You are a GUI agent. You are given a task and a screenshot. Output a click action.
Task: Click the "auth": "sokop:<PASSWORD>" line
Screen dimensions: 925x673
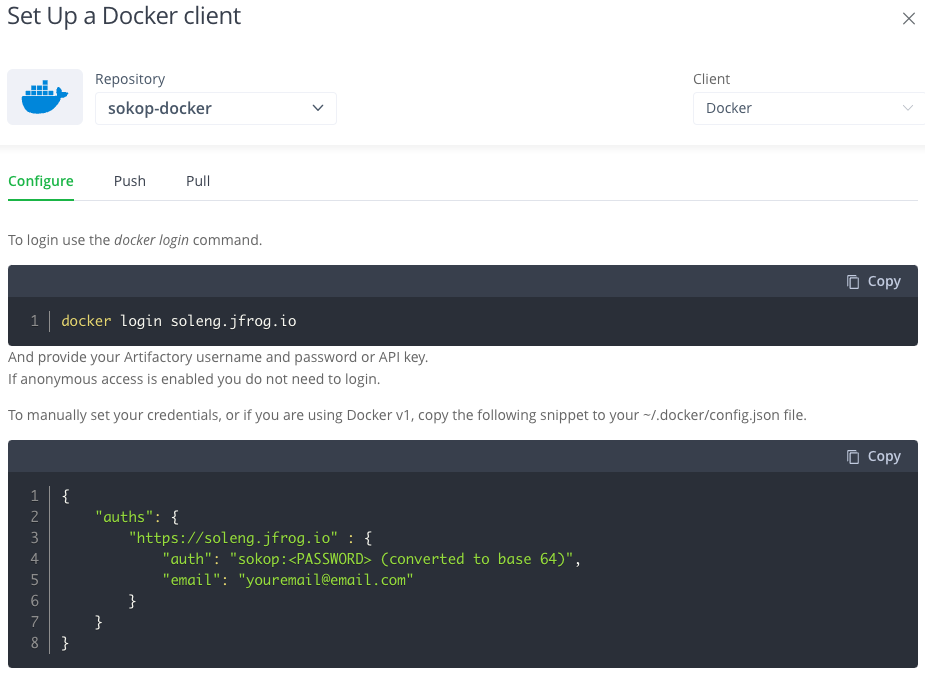[372, 559]
